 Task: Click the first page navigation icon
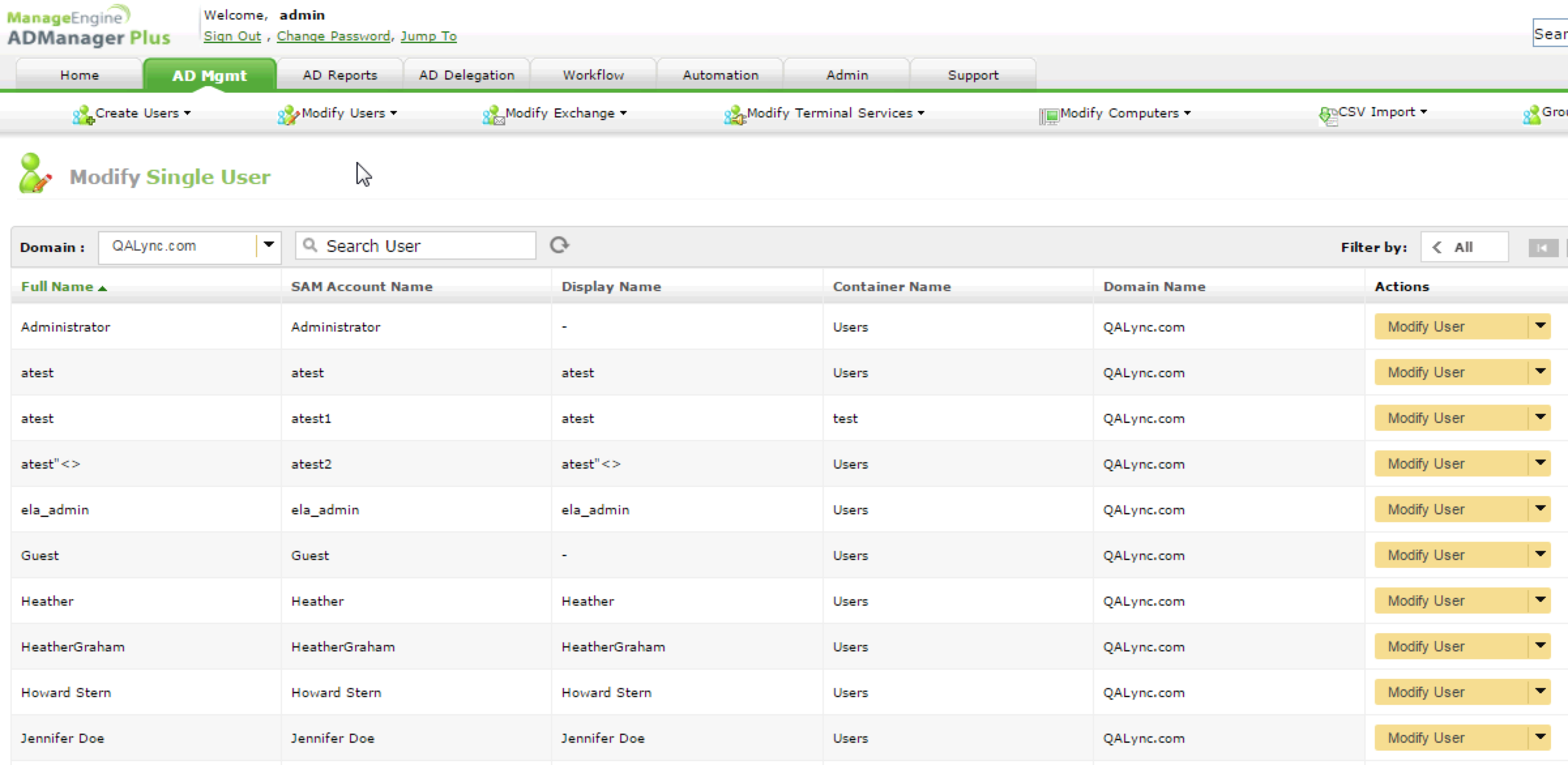click(1543, 247)
